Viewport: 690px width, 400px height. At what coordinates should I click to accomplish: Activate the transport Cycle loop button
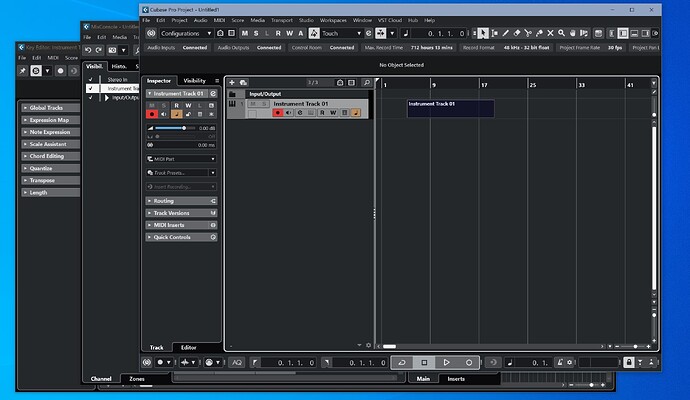click(x=401, y=361)
